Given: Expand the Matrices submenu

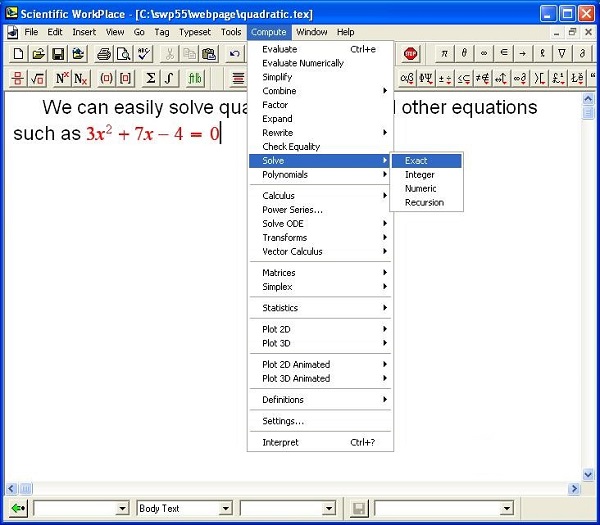Looking at the screenshot, I should [x=320, y=273].
